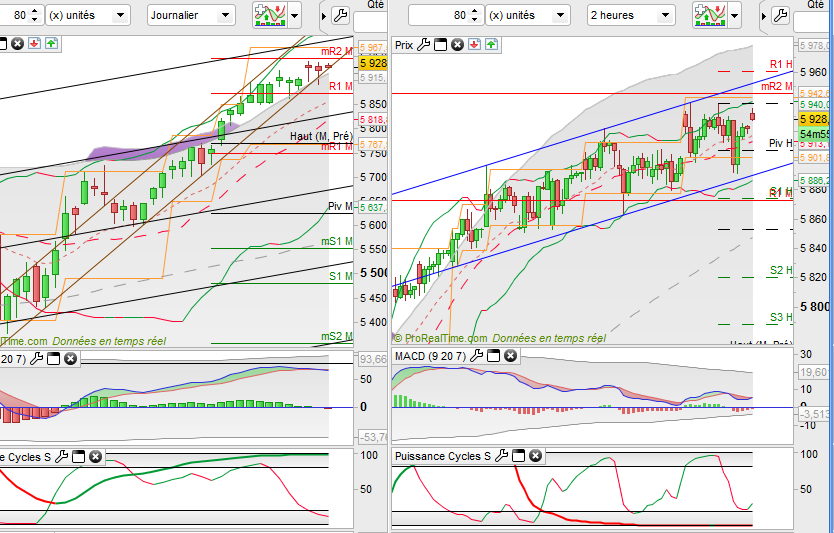Open right MACD (9 20 7) wrench settings
834x533 pixels.
click(477, 356)
